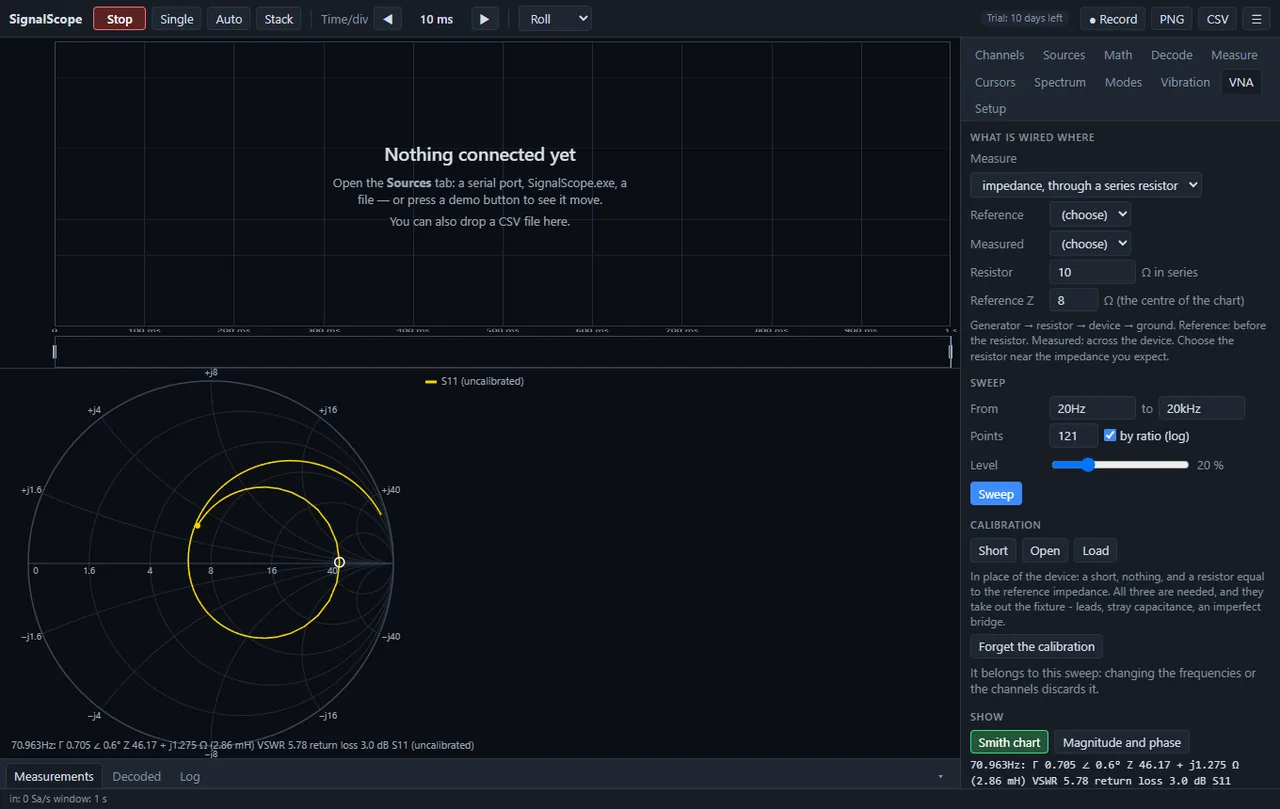Select the Log bottom tab

(x=190, y=776)
